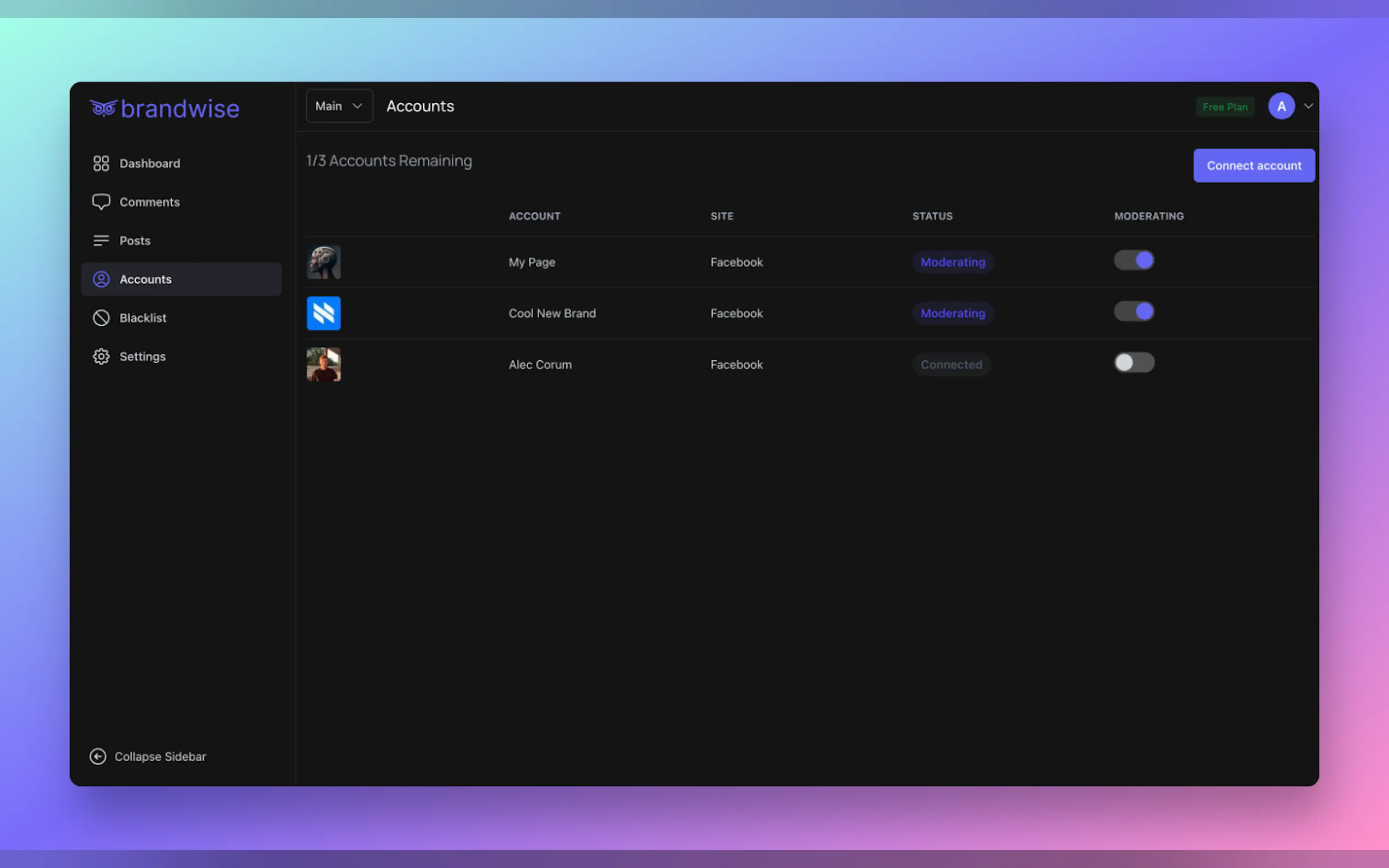Screen dimensions: 1389x868
Task: Expand the profile menu chevron
Action: click(x=1308, y=105)
